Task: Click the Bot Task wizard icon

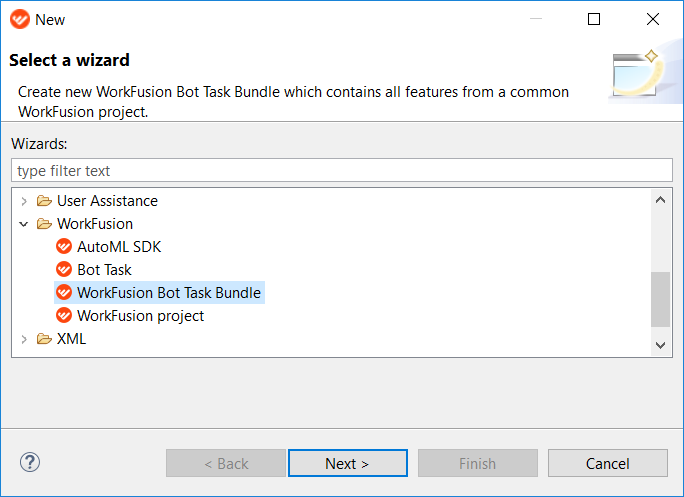Action: point(64,269)
